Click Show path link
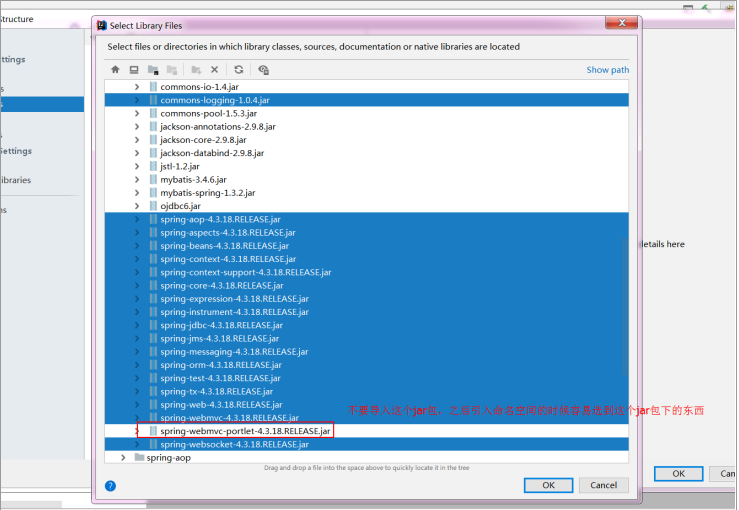739x510 pixels. (608, 70)
